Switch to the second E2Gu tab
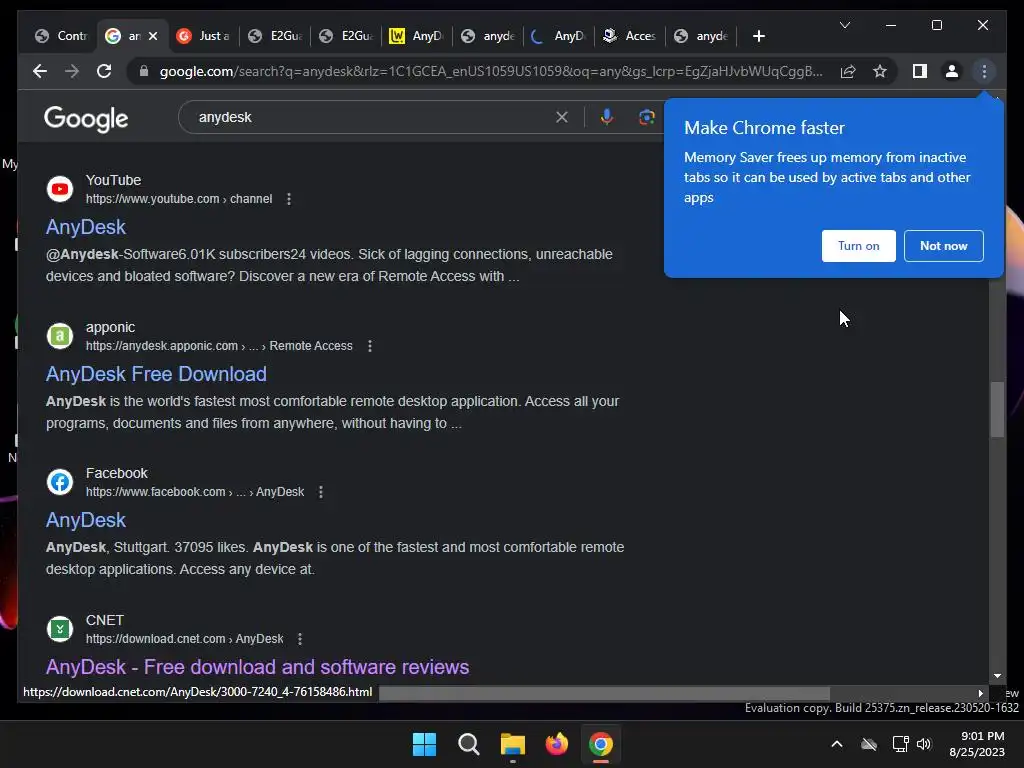Screen dimensions: 1024x768 (x=346, y=36)
